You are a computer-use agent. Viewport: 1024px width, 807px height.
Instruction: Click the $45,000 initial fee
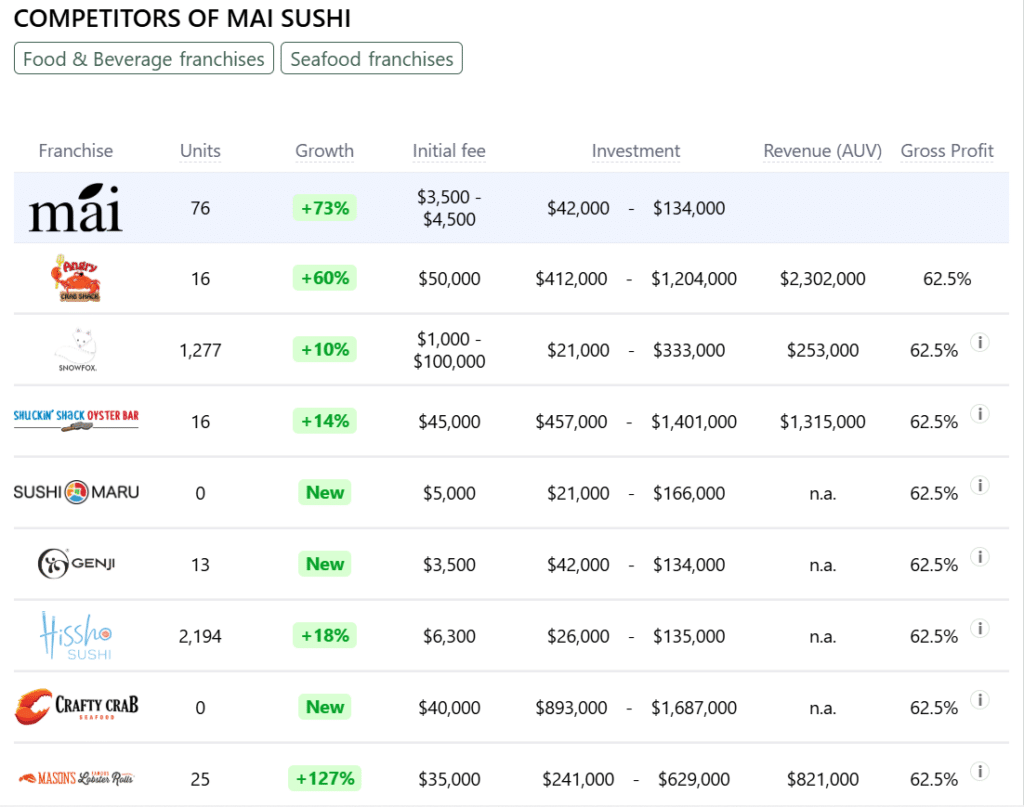(449, 422)
